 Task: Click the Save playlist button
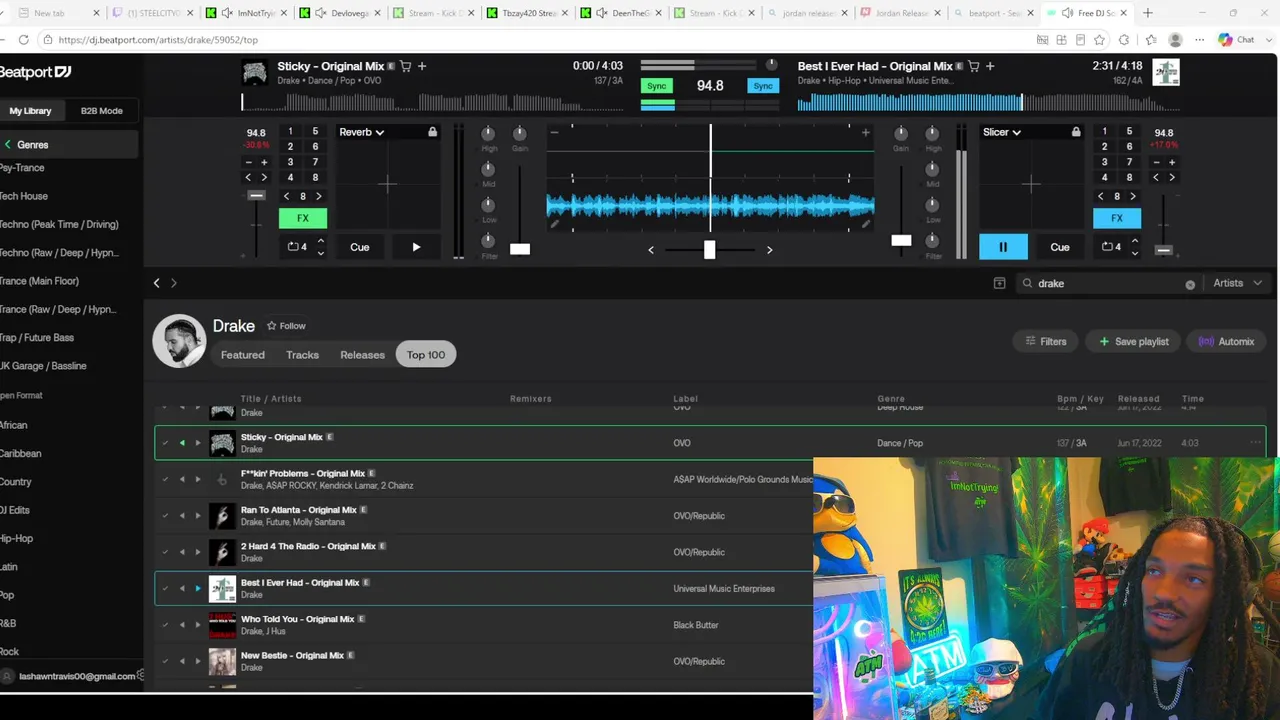tap(1134, 342)
